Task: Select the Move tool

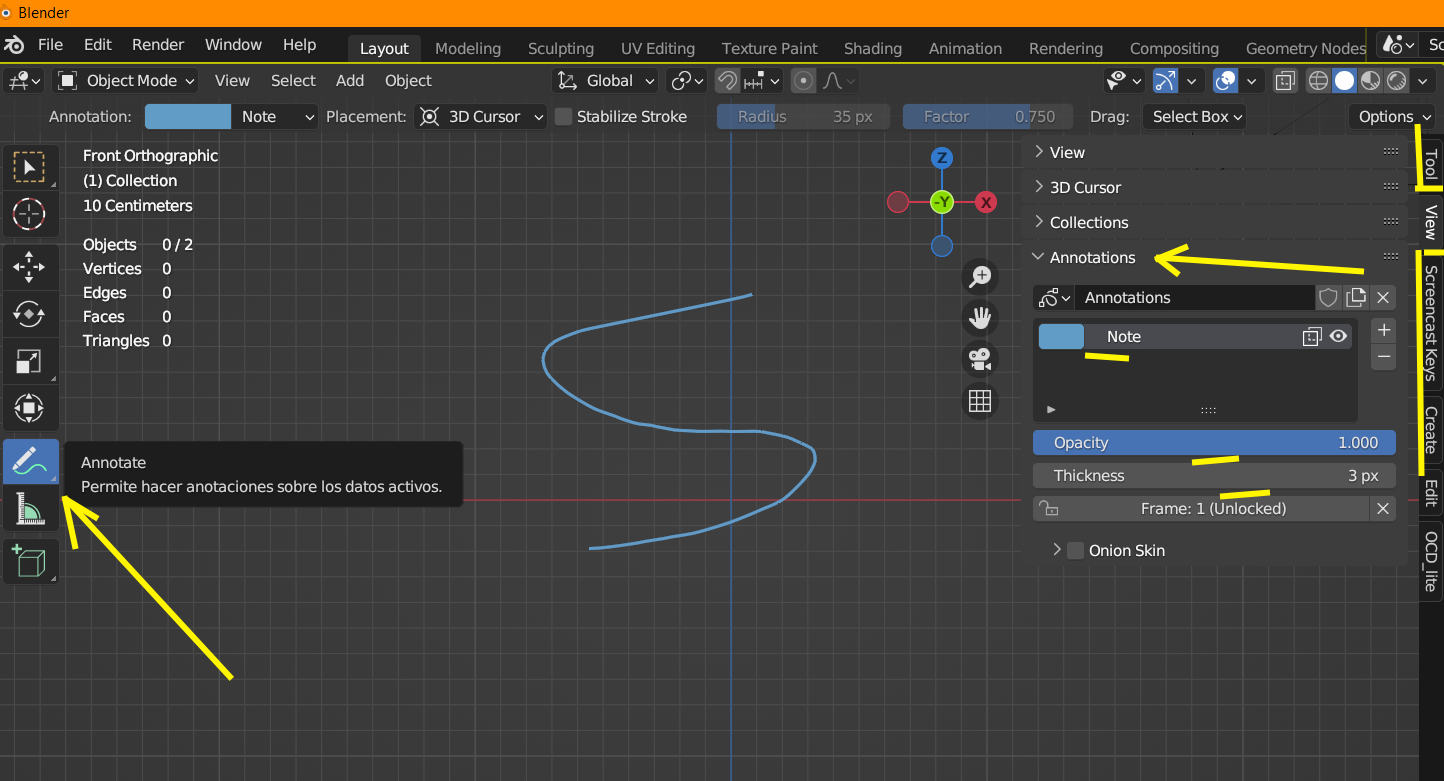Action: pyautogui.click(x=30, y=267)
